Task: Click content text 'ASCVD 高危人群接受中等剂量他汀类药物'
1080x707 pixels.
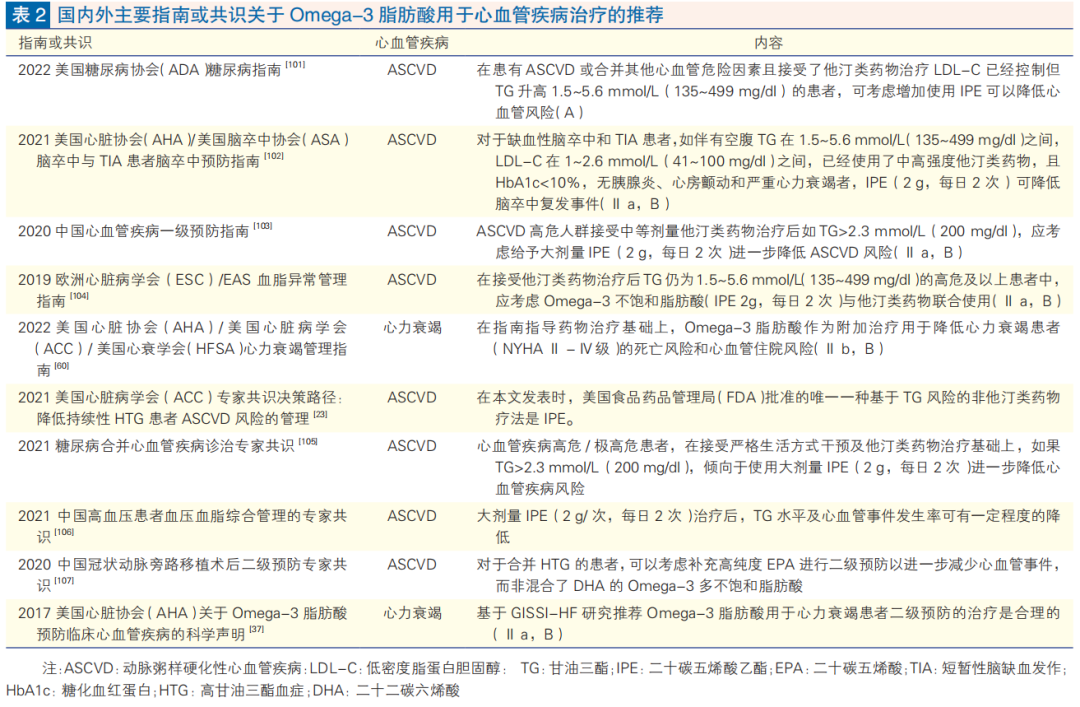Action: 610,232
